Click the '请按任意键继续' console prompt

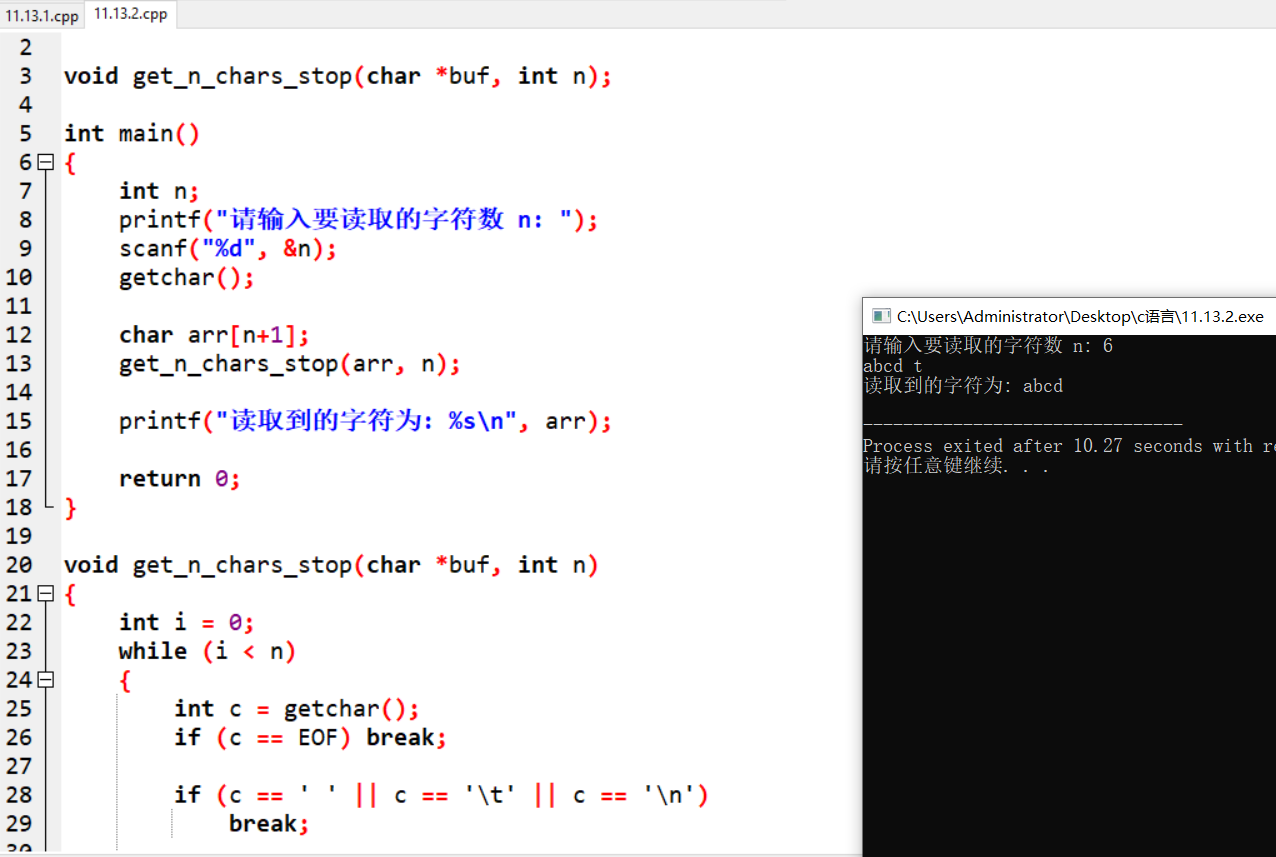click(x=956, y=466)
